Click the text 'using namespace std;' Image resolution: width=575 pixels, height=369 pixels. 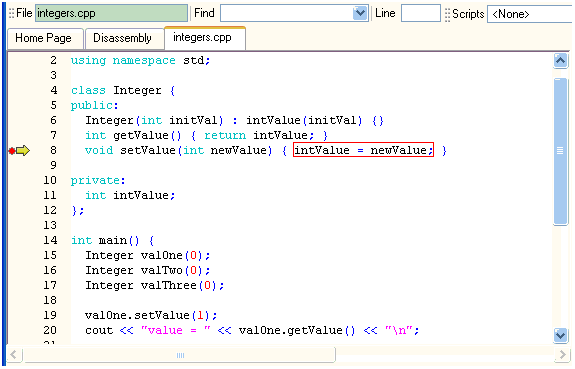click(x=140, y=60)
